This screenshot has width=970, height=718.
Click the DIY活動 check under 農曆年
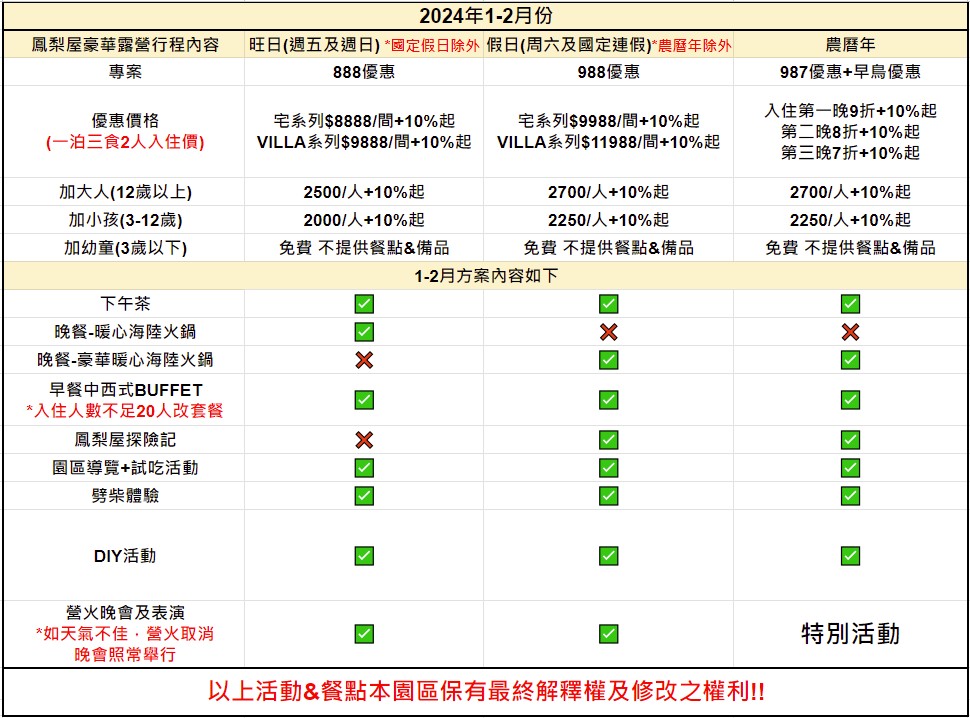[851, 556]
